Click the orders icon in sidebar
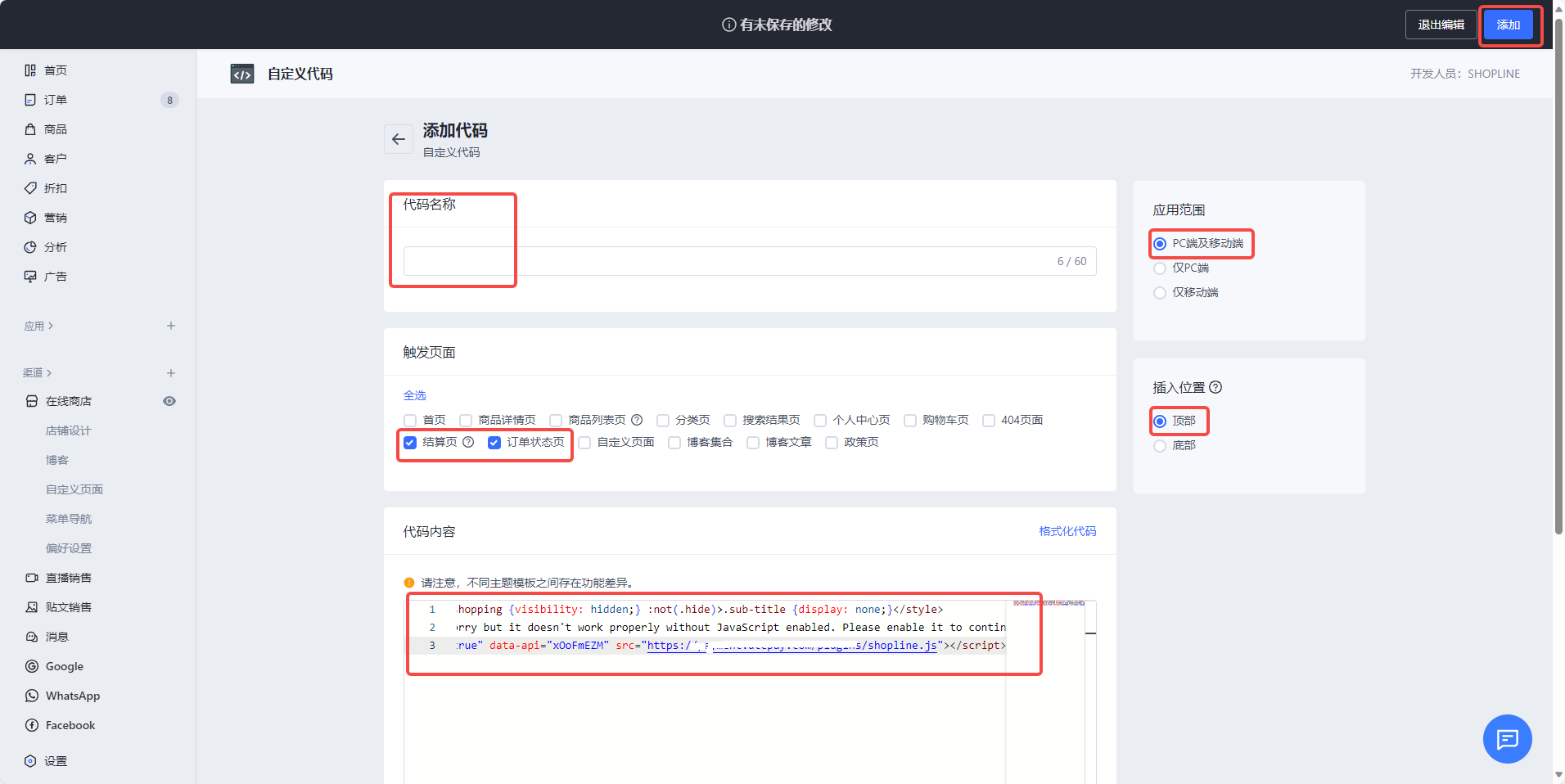 (x=30, y=100)
